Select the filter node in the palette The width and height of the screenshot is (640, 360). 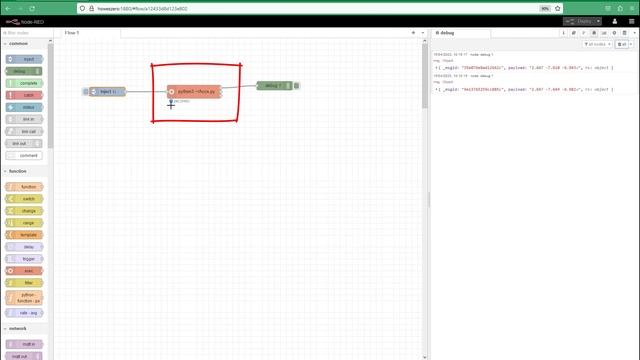point(24,283)
